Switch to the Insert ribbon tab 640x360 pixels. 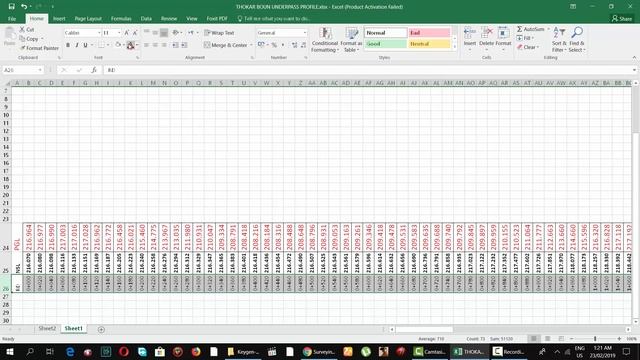pos(59,19)
